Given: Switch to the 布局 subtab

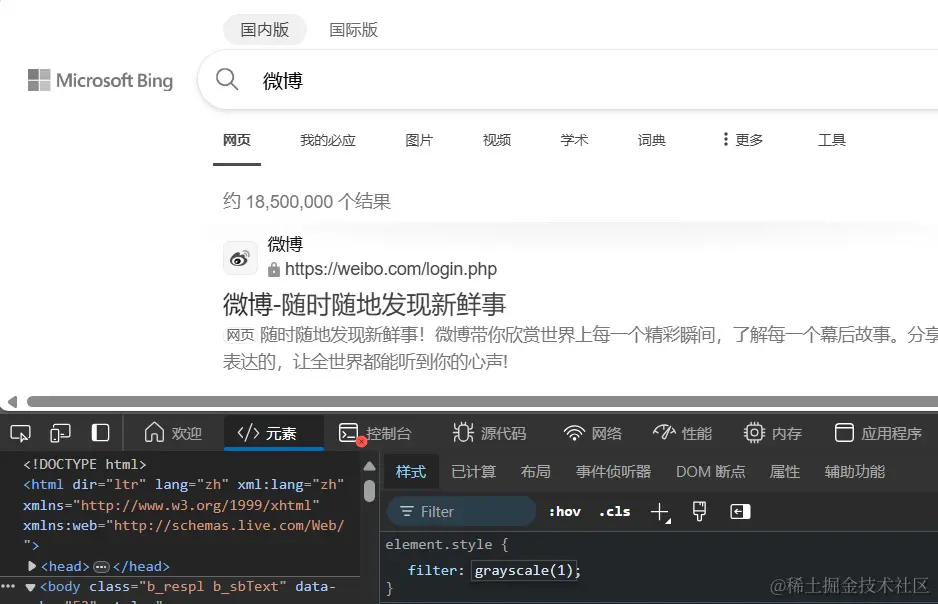Looking at the screenshot, I should [x=535, y=472].
